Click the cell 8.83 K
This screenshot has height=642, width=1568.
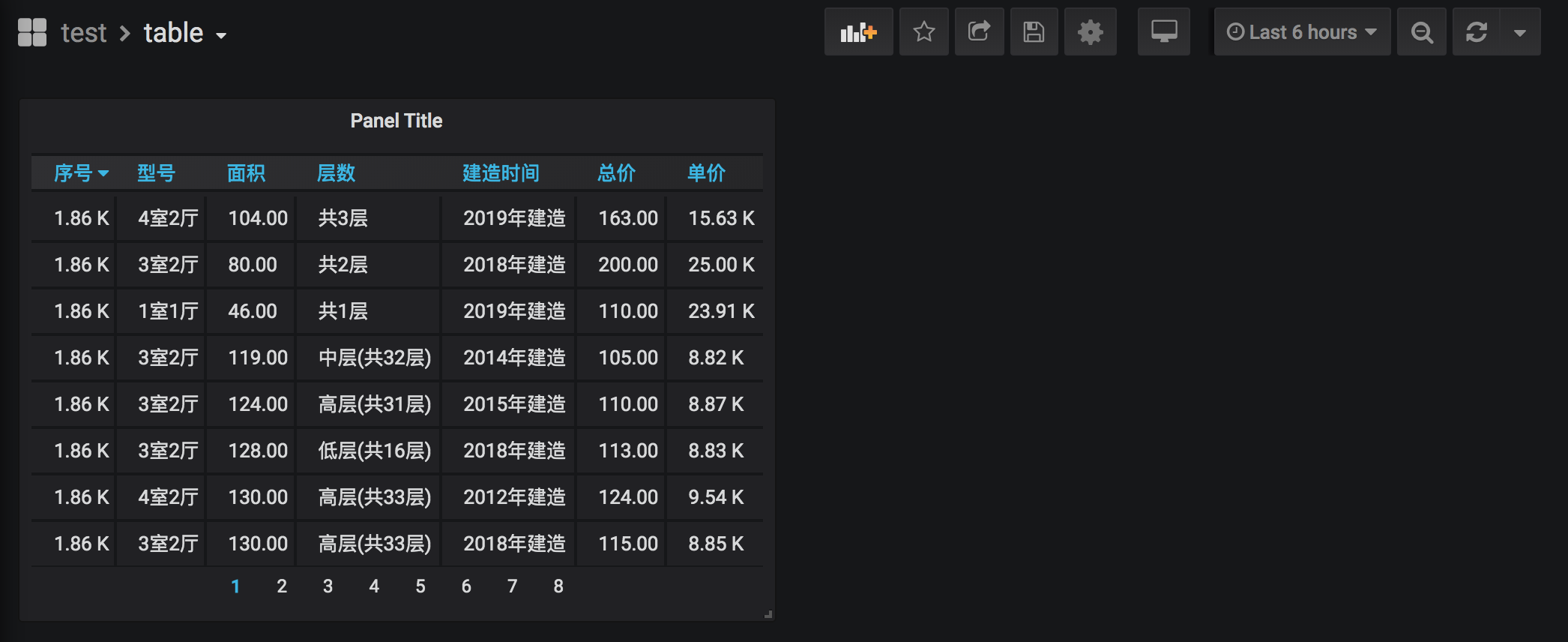[715, 451]
